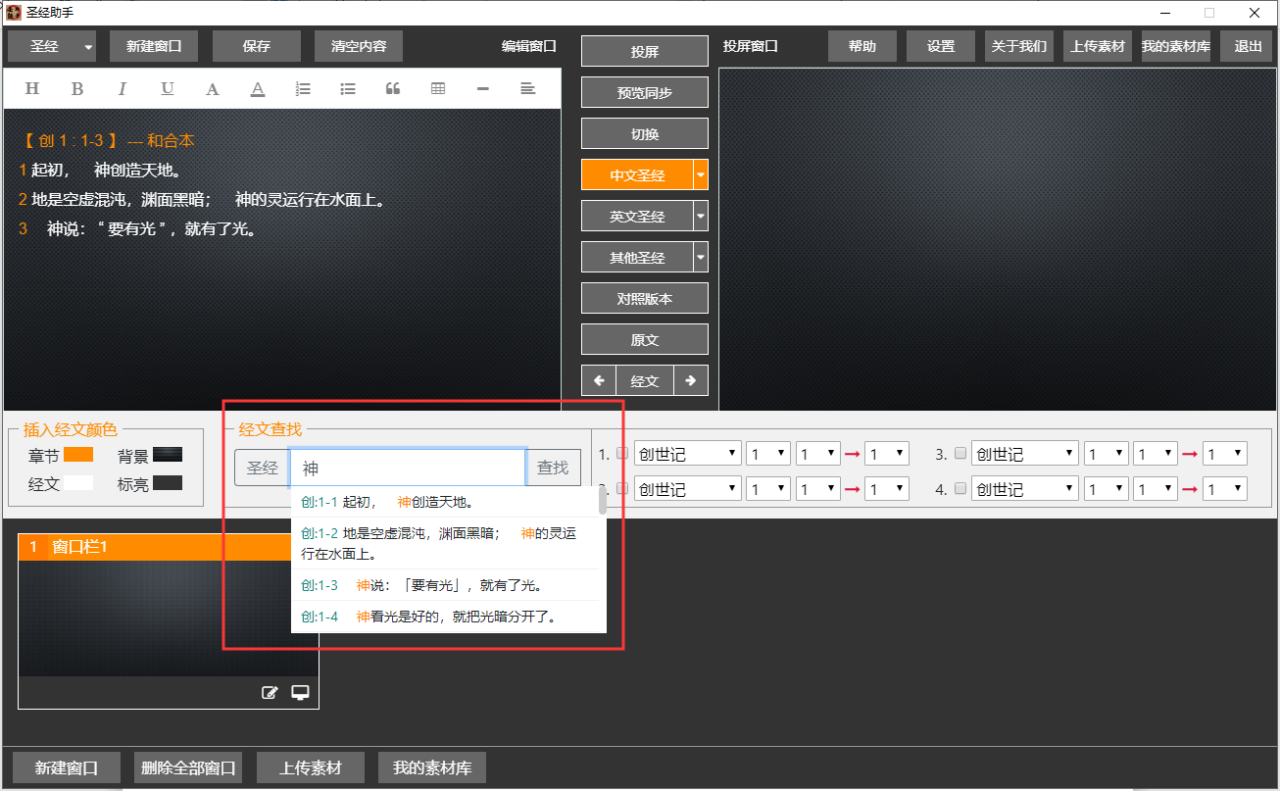Open 设置 from the top bar
Image resolution: width=1280 pixels, height=791 pixels.
coord(940,46)
